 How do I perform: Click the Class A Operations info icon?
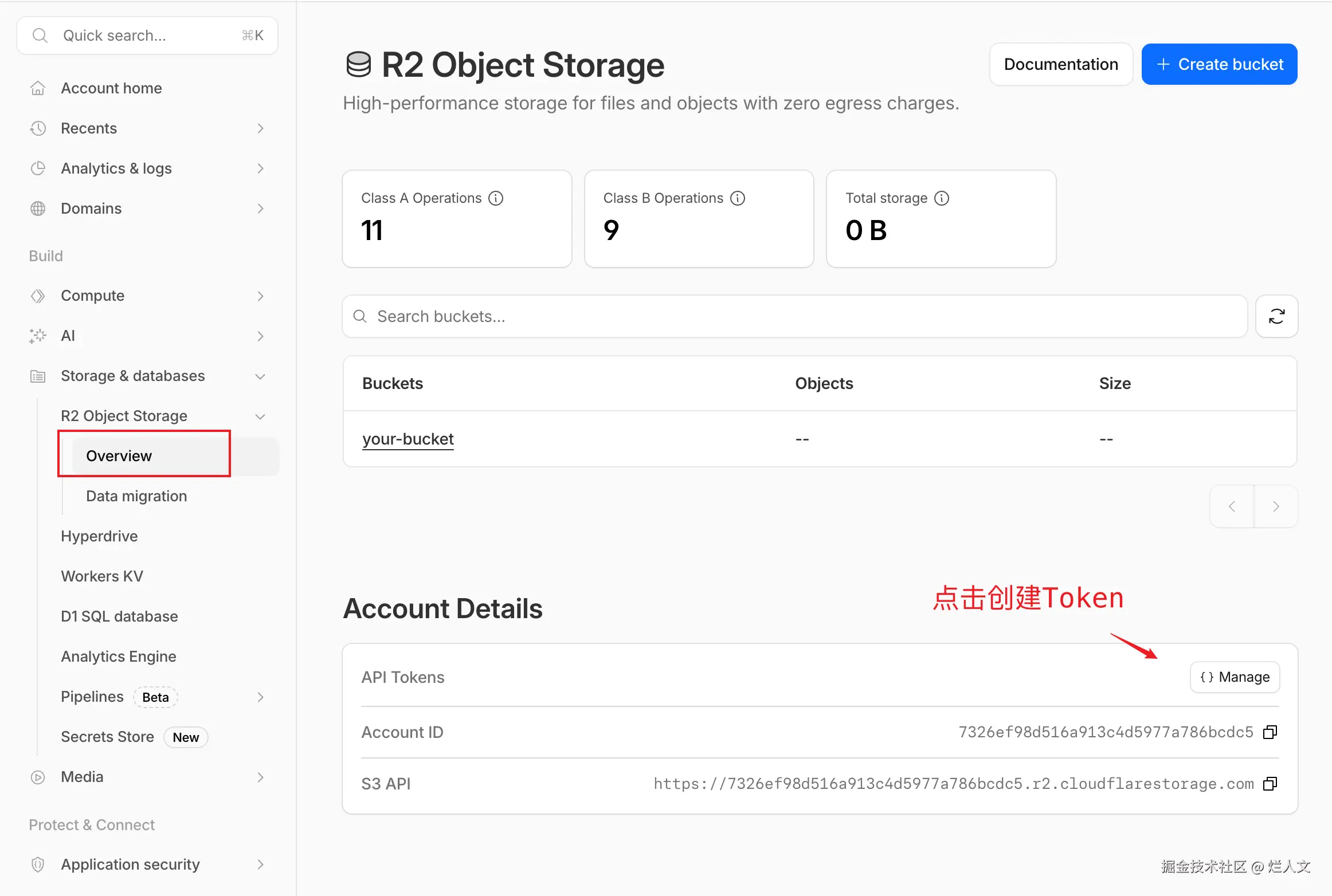(496, 198)
